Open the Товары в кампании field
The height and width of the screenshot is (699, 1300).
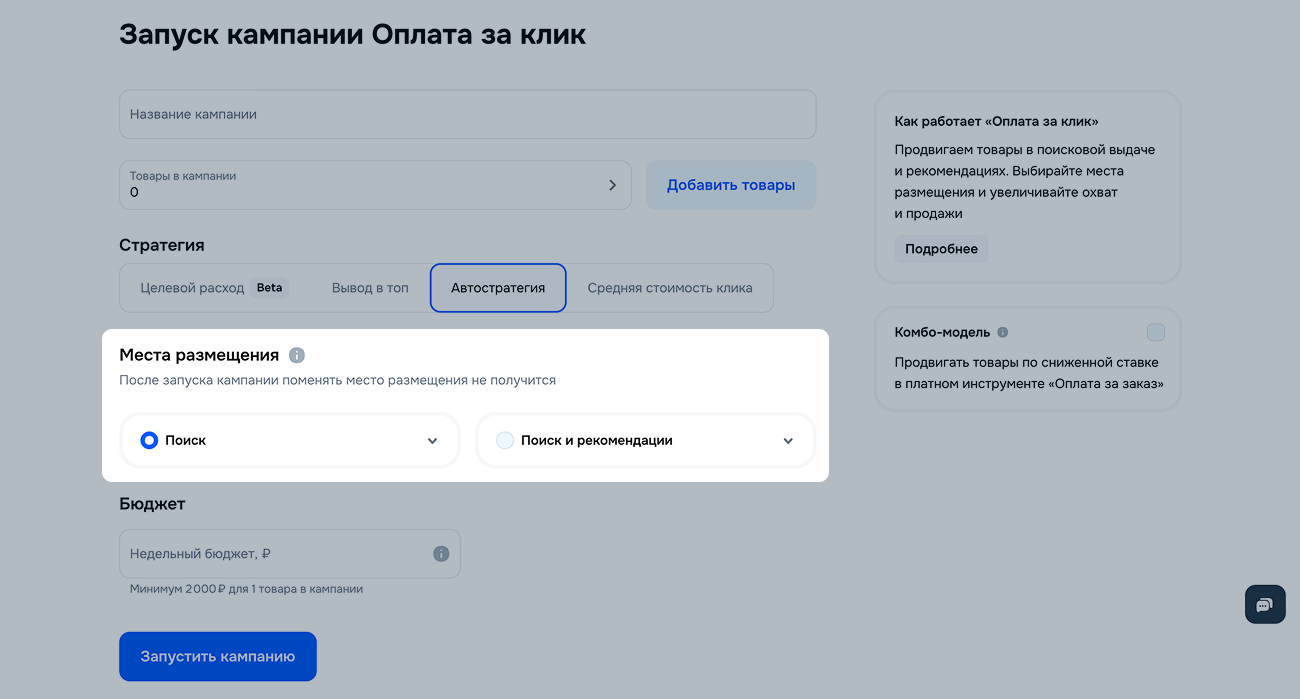pyautogui.click(x=360, y=185)
